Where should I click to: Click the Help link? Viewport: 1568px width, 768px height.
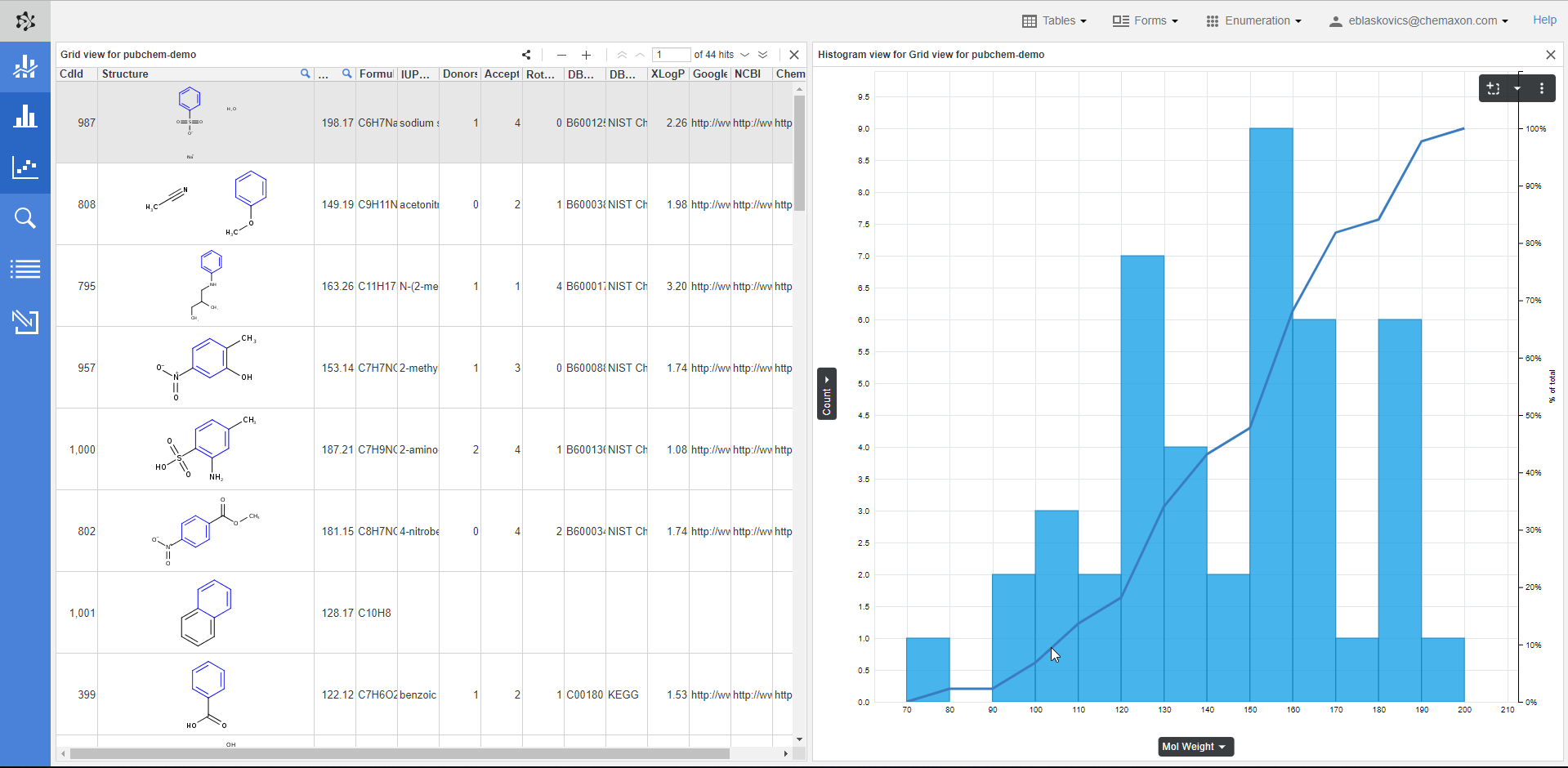pos(1544,20)
